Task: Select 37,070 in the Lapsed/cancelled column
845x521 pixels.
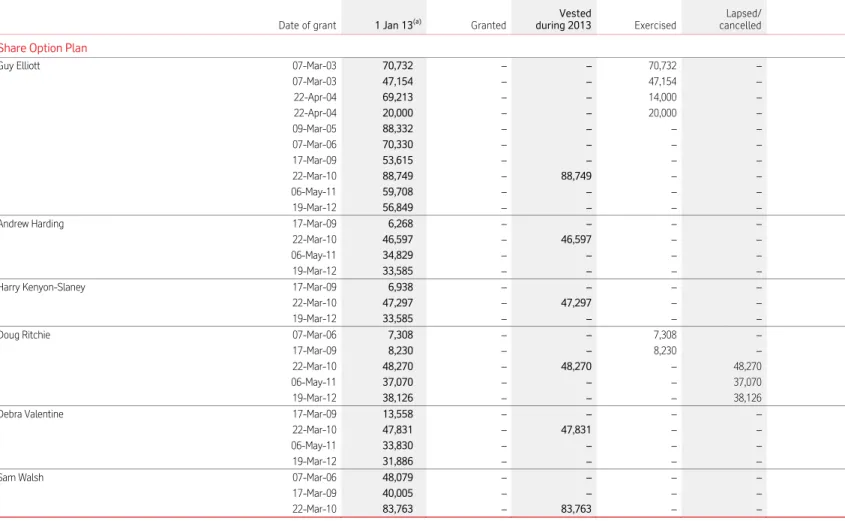Action: pyautogui.click(x=747, y=382)
